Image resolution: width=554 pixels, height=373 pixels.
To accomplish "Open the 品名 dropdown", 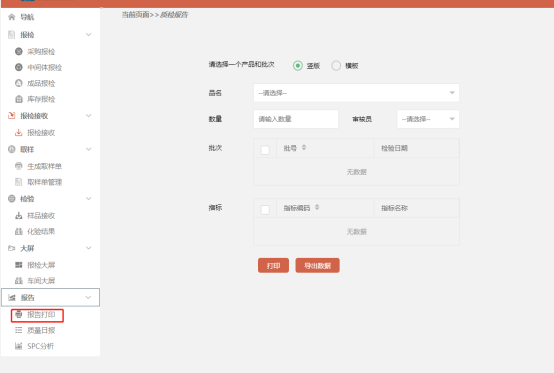I will [356, 93].
